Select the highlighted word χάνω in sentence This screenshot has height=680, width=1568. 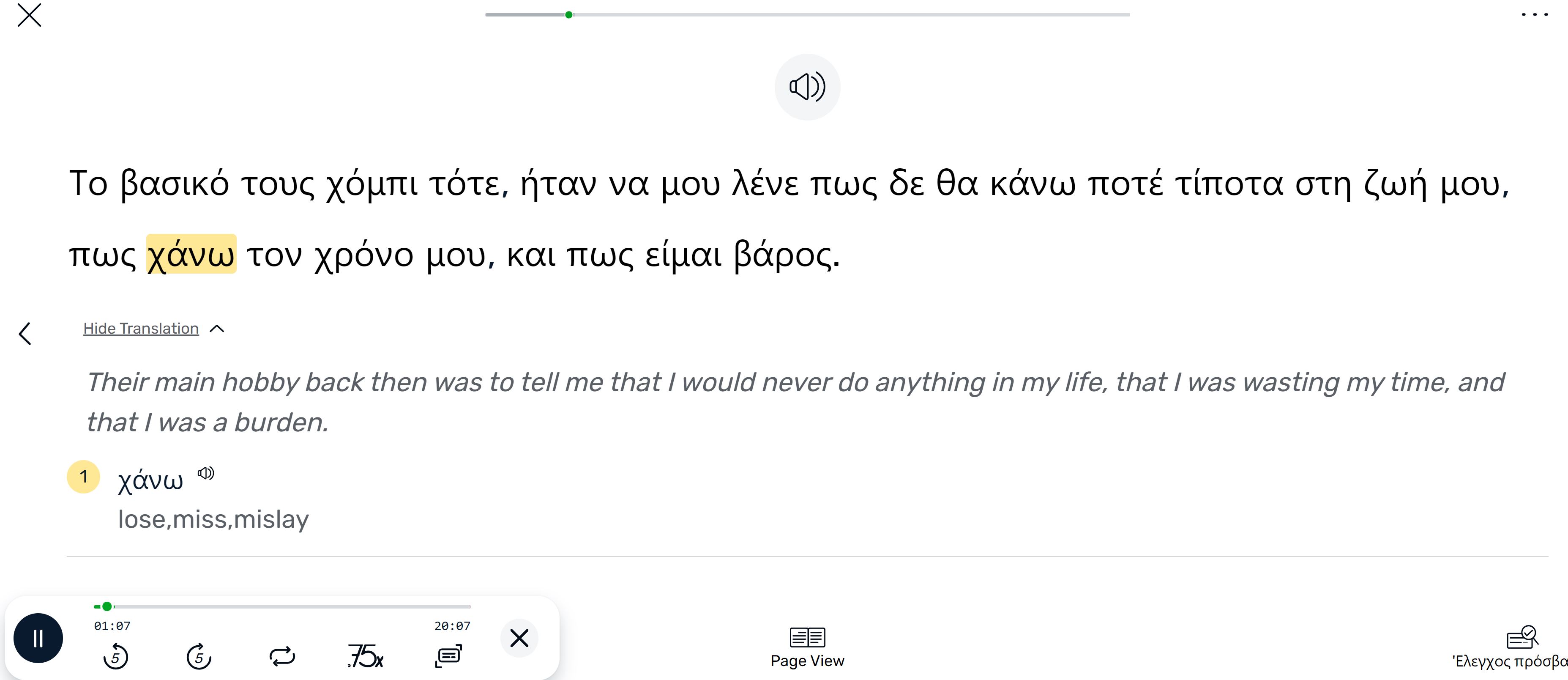coord(191,254)
